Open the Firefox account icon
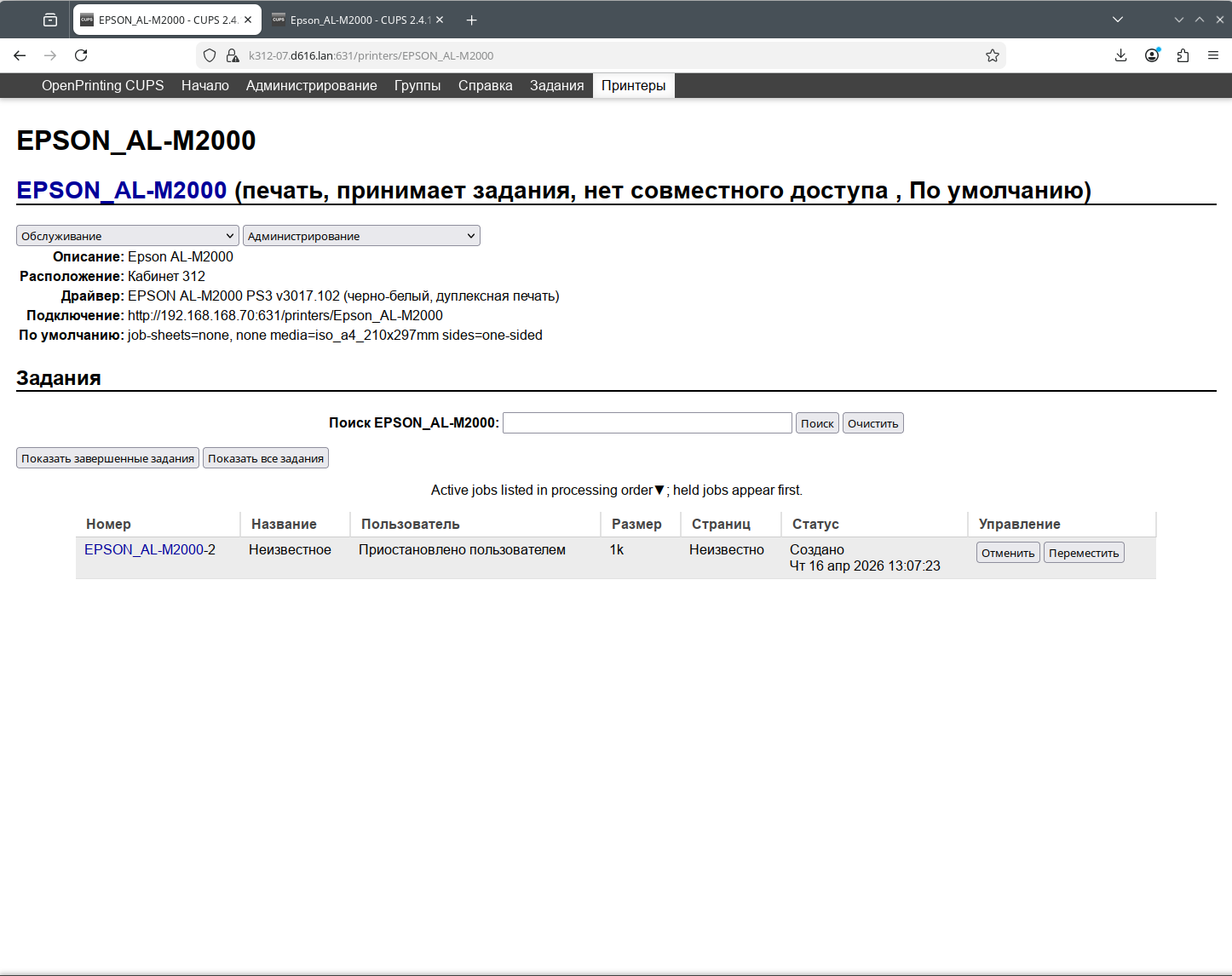Viewport: 1232px width, 976px height. coord(1152,55)
